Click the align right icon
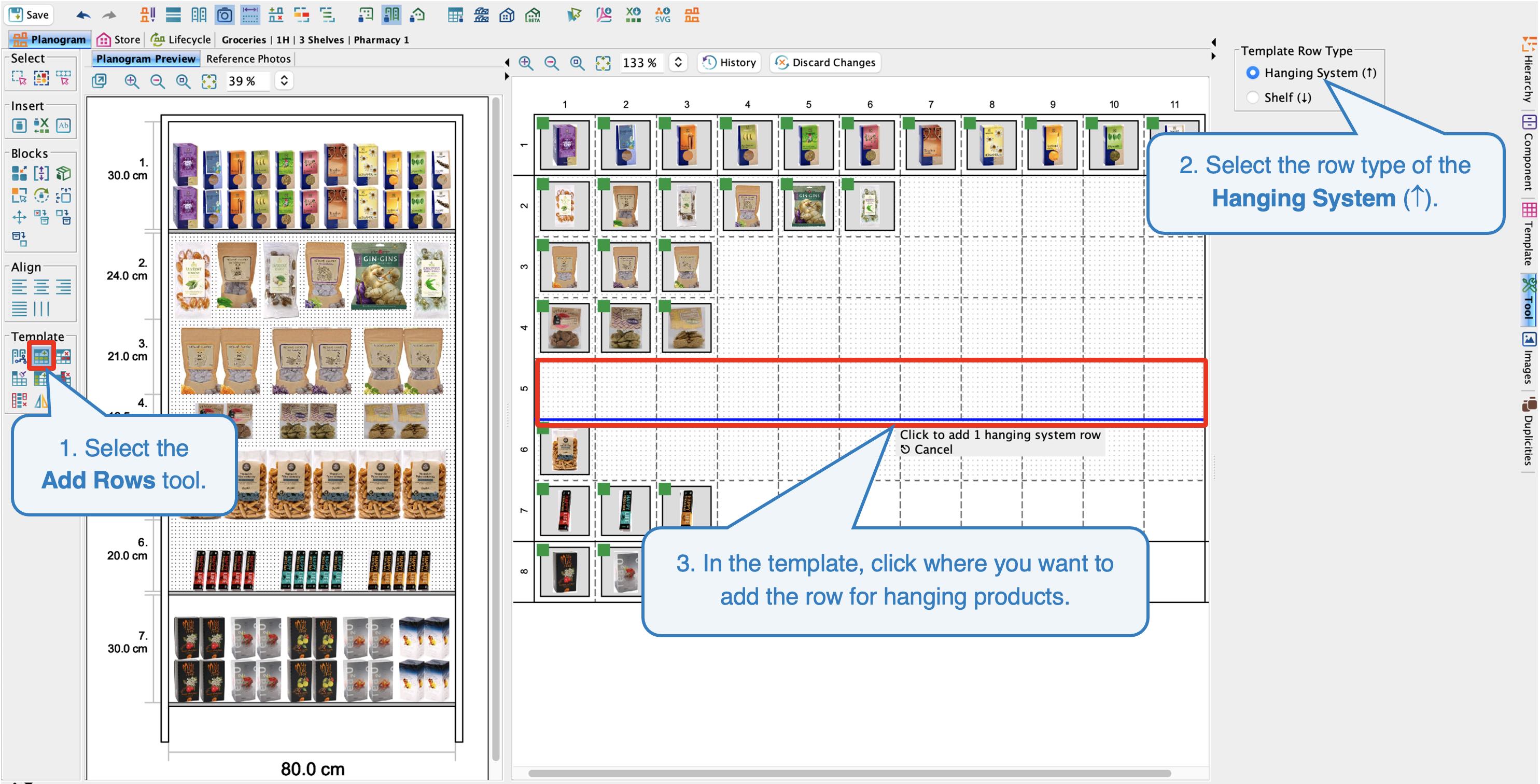This screenshot has height=784, width=1540. click(x=63, y=287)
